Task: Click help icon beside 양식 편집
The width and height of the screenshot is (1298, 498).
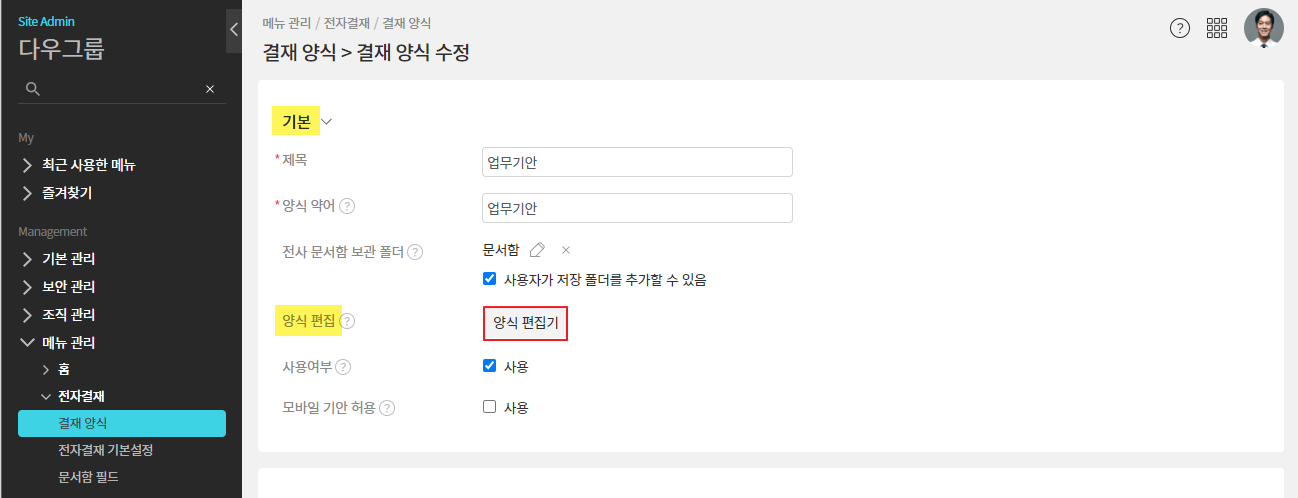Action: click(x=348, y=321)
